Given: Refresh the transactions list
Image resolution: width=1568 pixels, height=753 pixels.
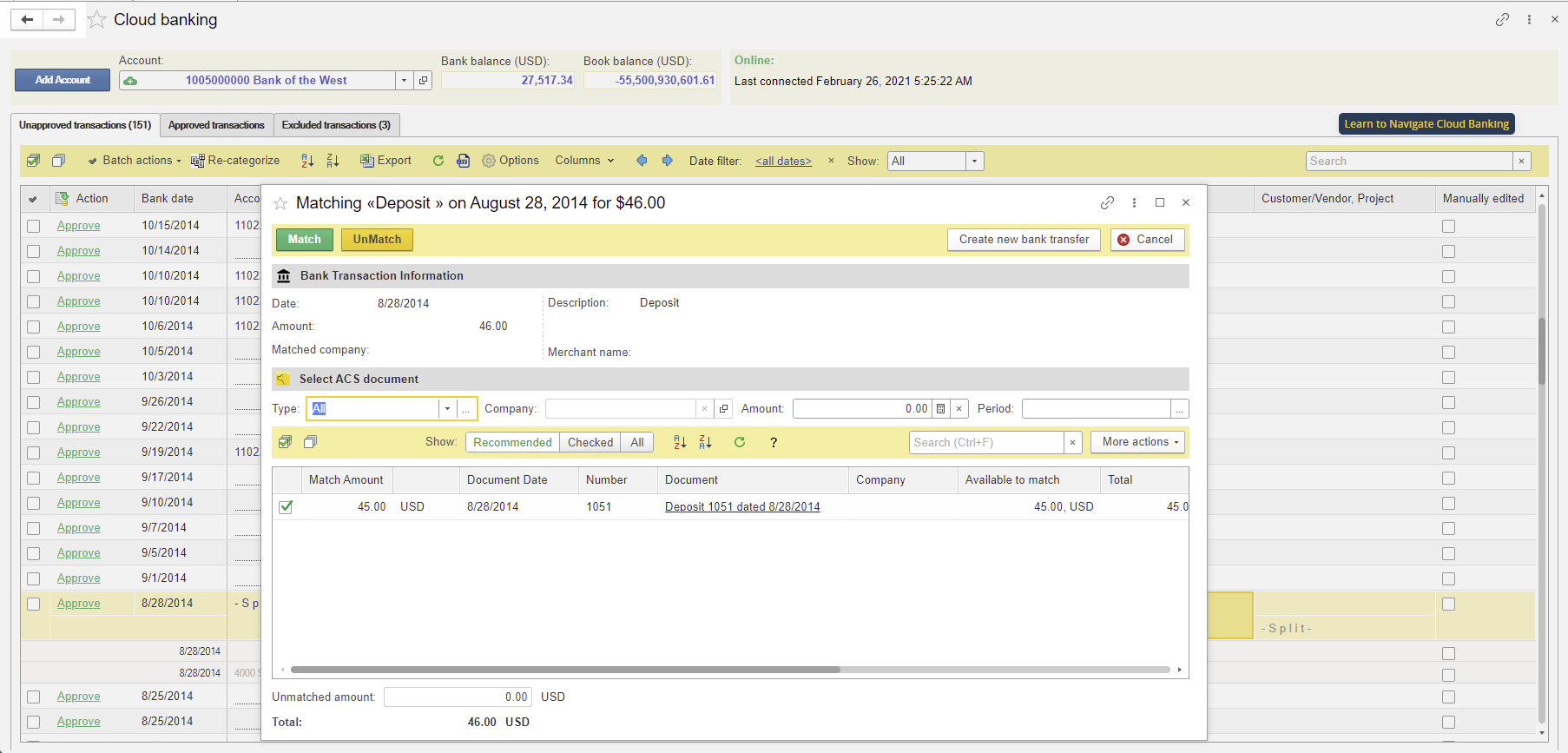Looking at the screenshot, I should pyautogui.click(x=438, y=161).
